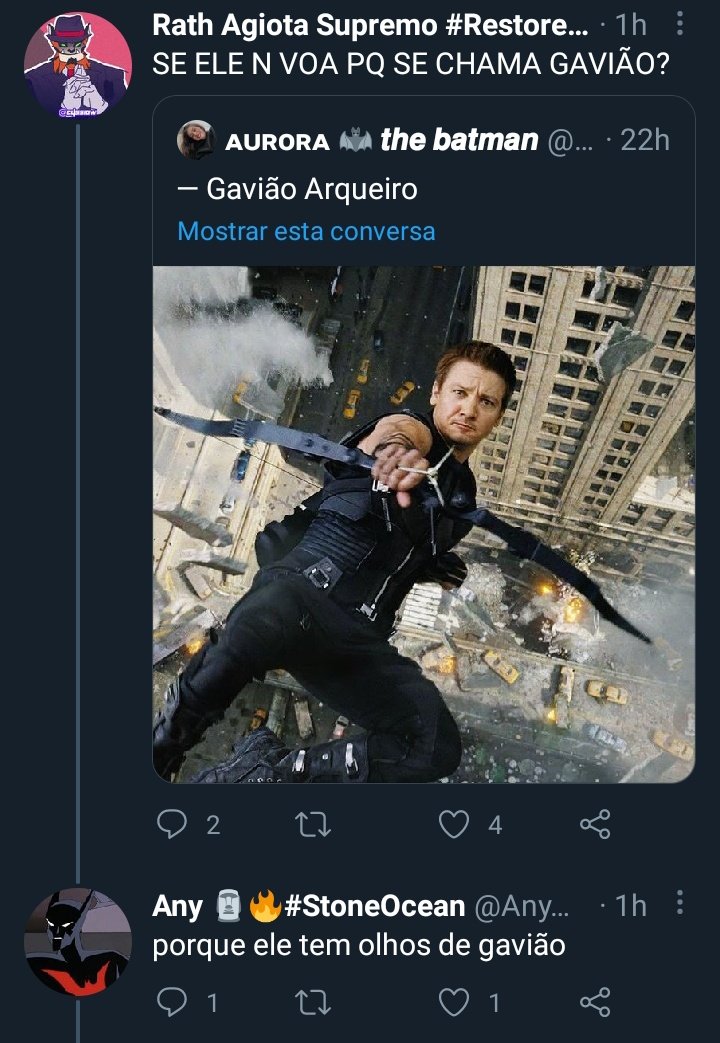Reply to Rath Agiota Supremo's tweet
This screenshot has height=1043, width=720.
[172, 825]
